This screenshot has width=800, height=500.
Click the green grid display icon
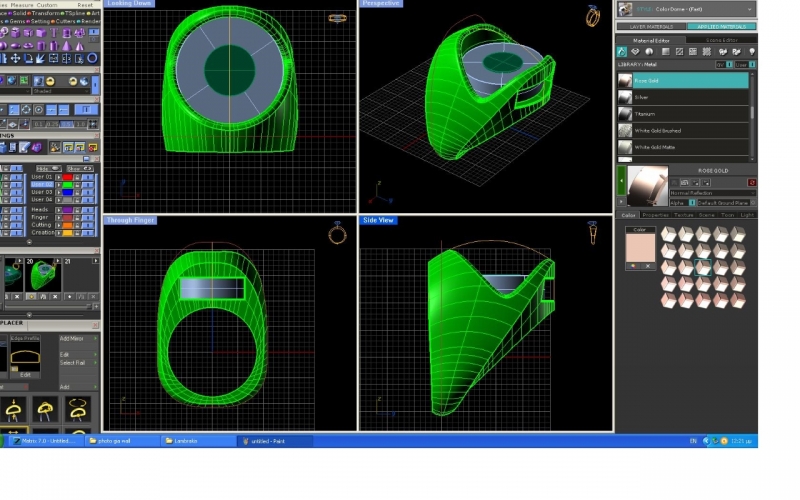pos(24,81)
